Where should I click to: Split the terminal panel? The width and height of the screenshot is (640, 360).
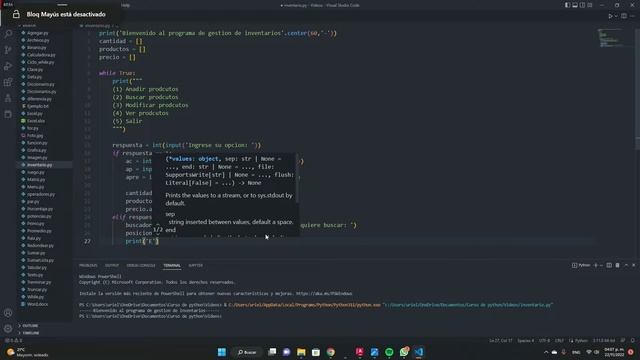pos(609,265)
